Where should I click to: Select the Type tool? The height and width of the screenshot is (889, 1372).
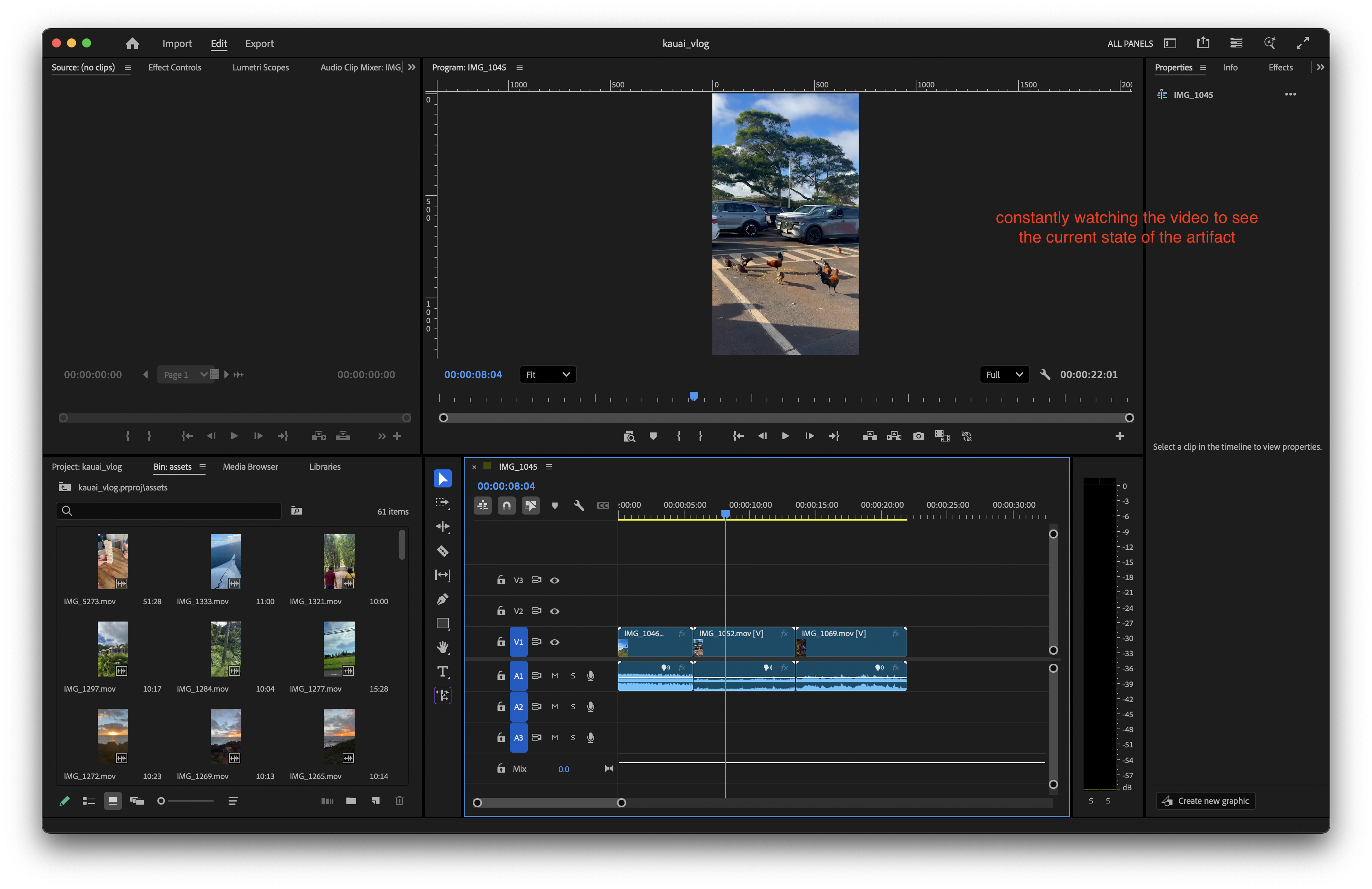[x=442, y=672]
